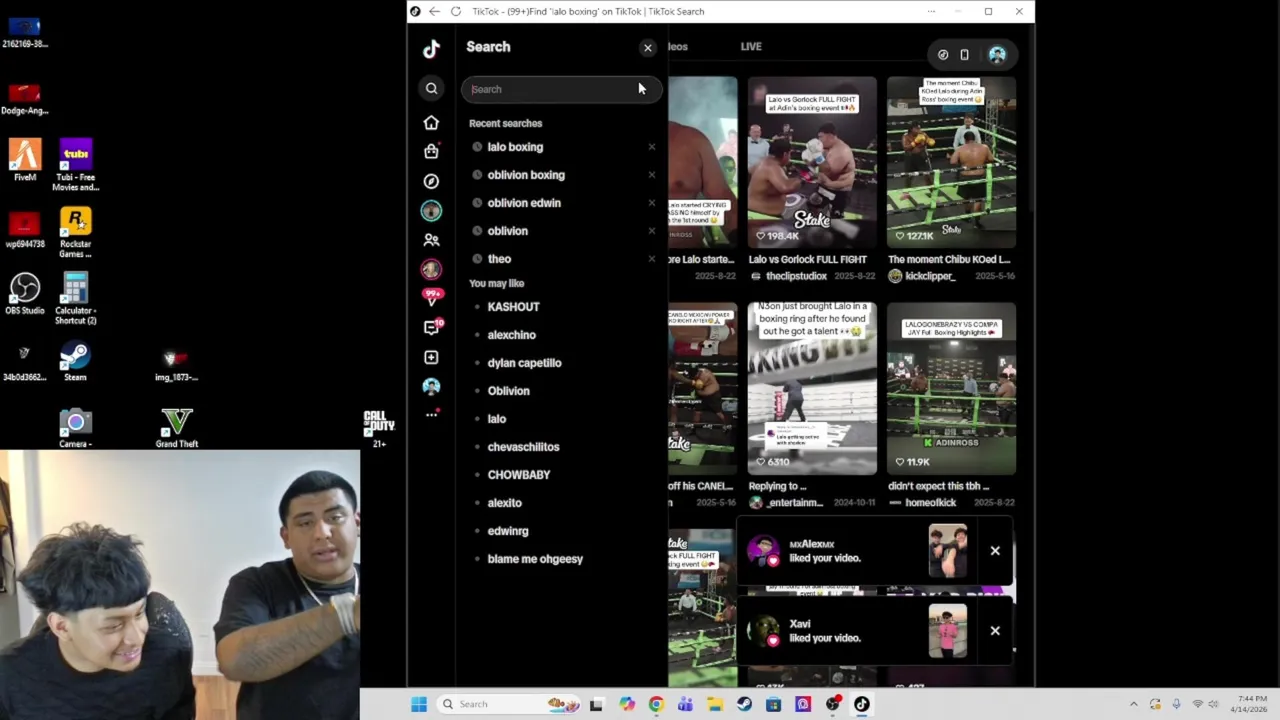
Task: Go to TikTok Home (For You) icon
Action: [x=431, y=122]
